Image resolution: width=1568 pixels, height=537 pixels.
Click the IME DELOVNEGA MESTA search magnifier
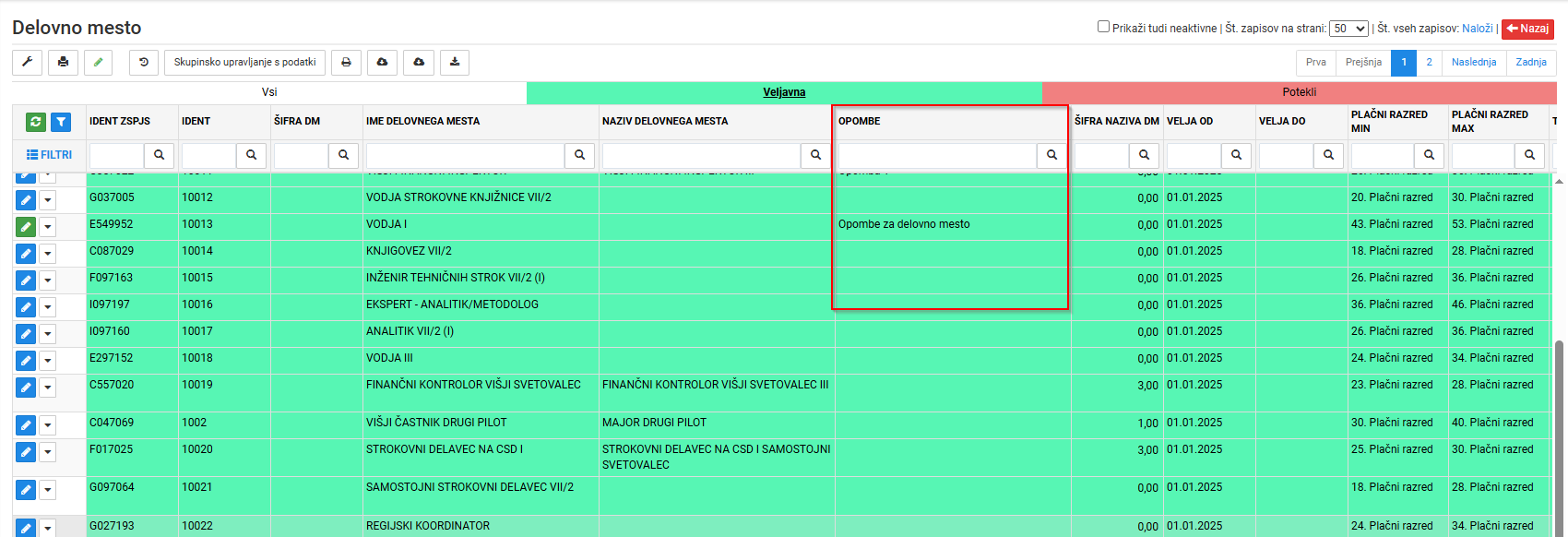(580, 155)
